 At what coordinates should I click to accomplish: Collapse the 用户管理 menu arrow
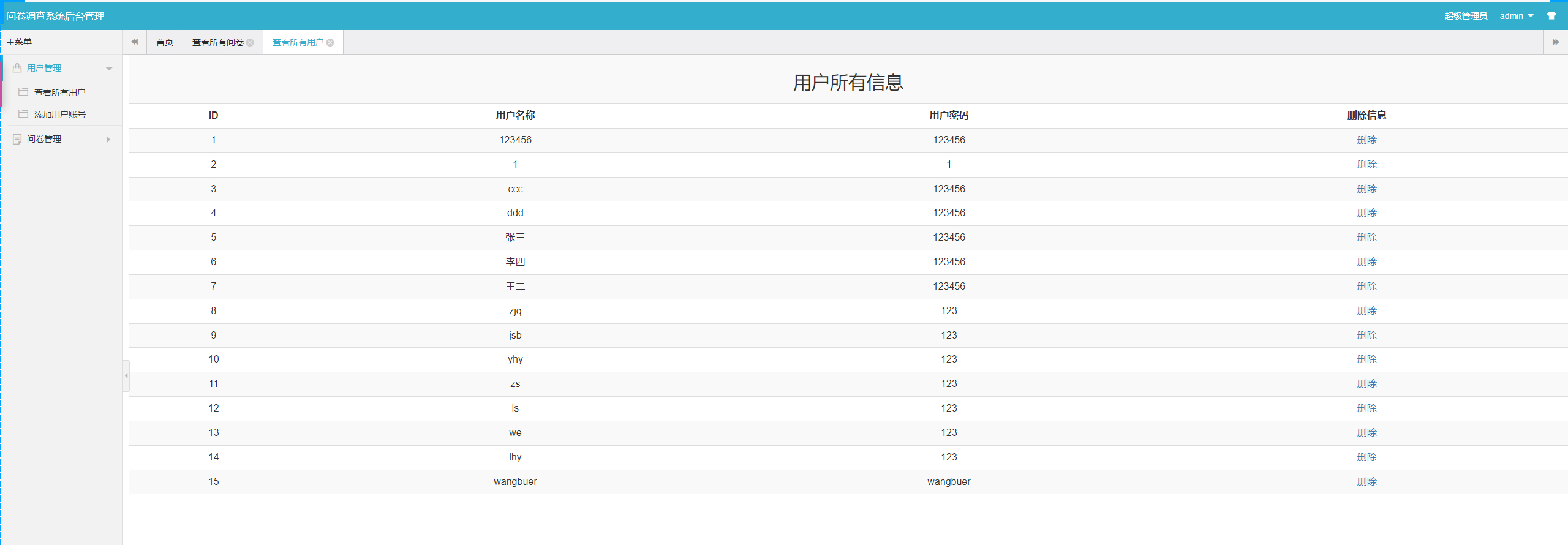(109, 69)
